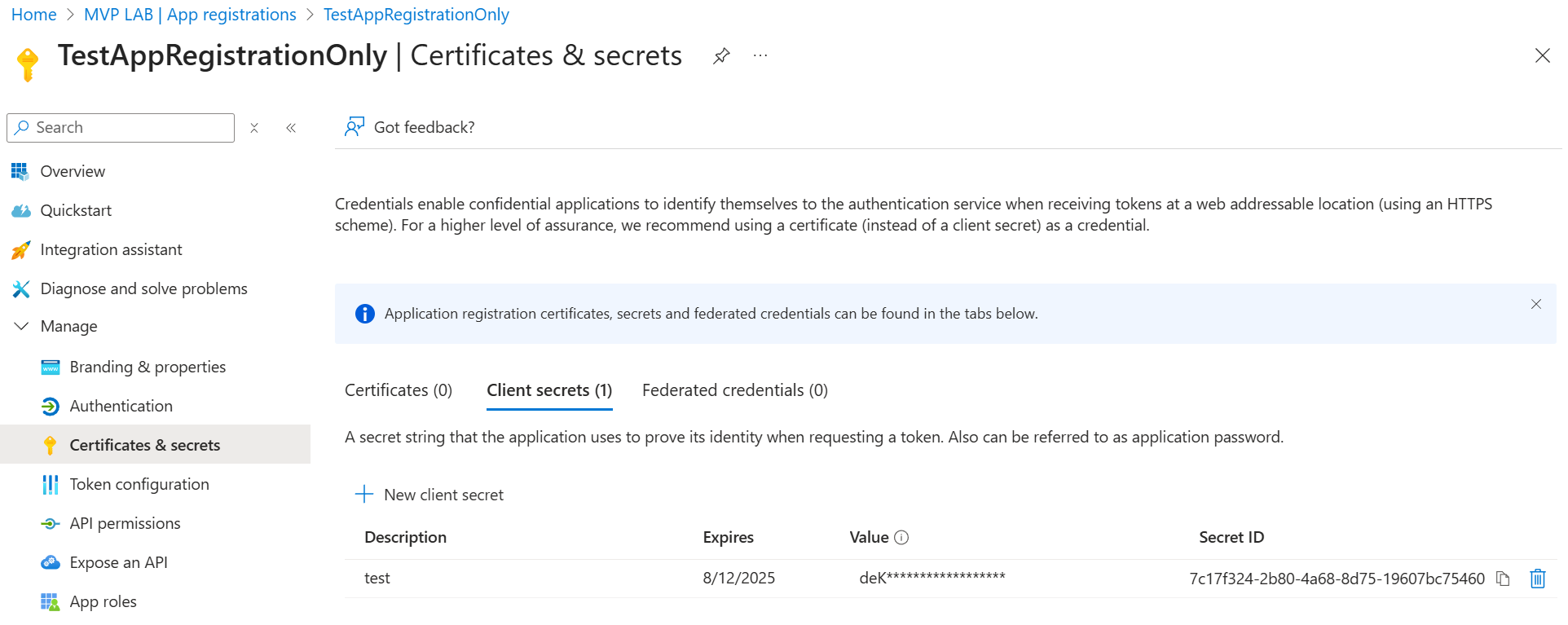Open the more options ellipsis menu
The image size is (1568, 625).
(760, 56)
